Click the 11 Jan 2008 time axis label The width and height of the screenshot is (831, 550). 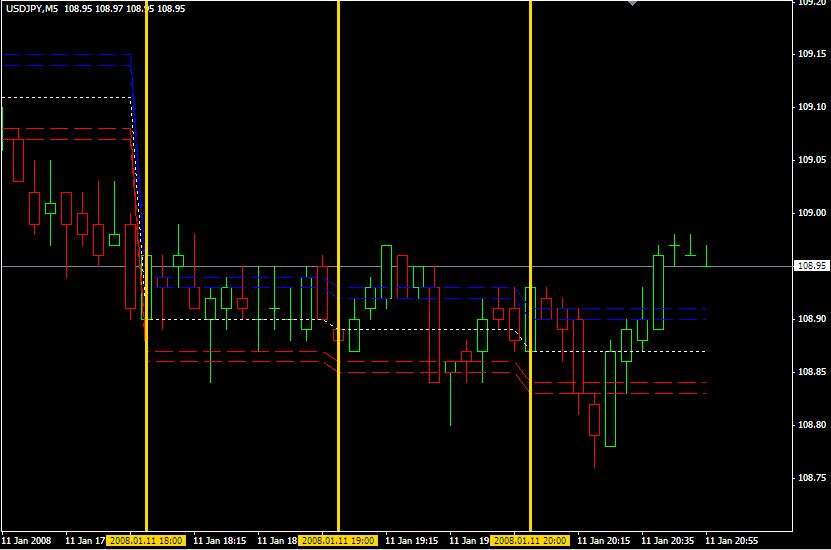click(x=26, y=540)
